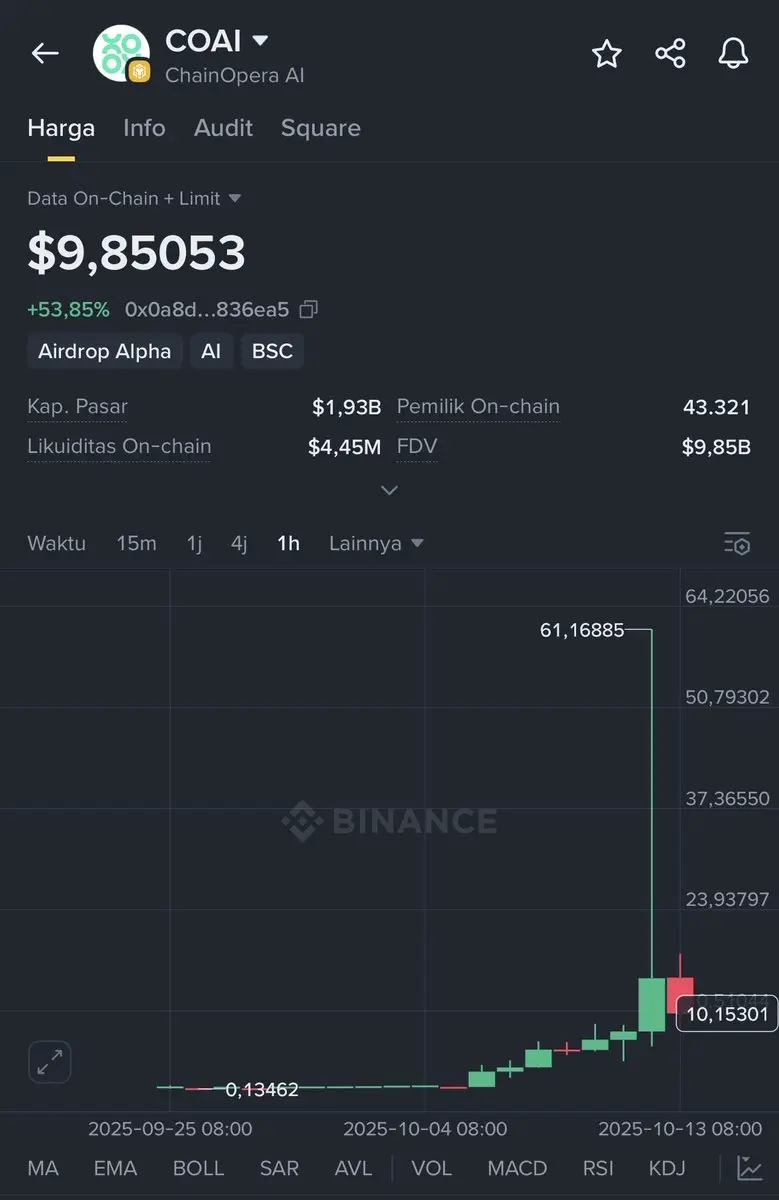Tap the back arrow icon
Viewport: 779px width, 1200px height.
45,53
